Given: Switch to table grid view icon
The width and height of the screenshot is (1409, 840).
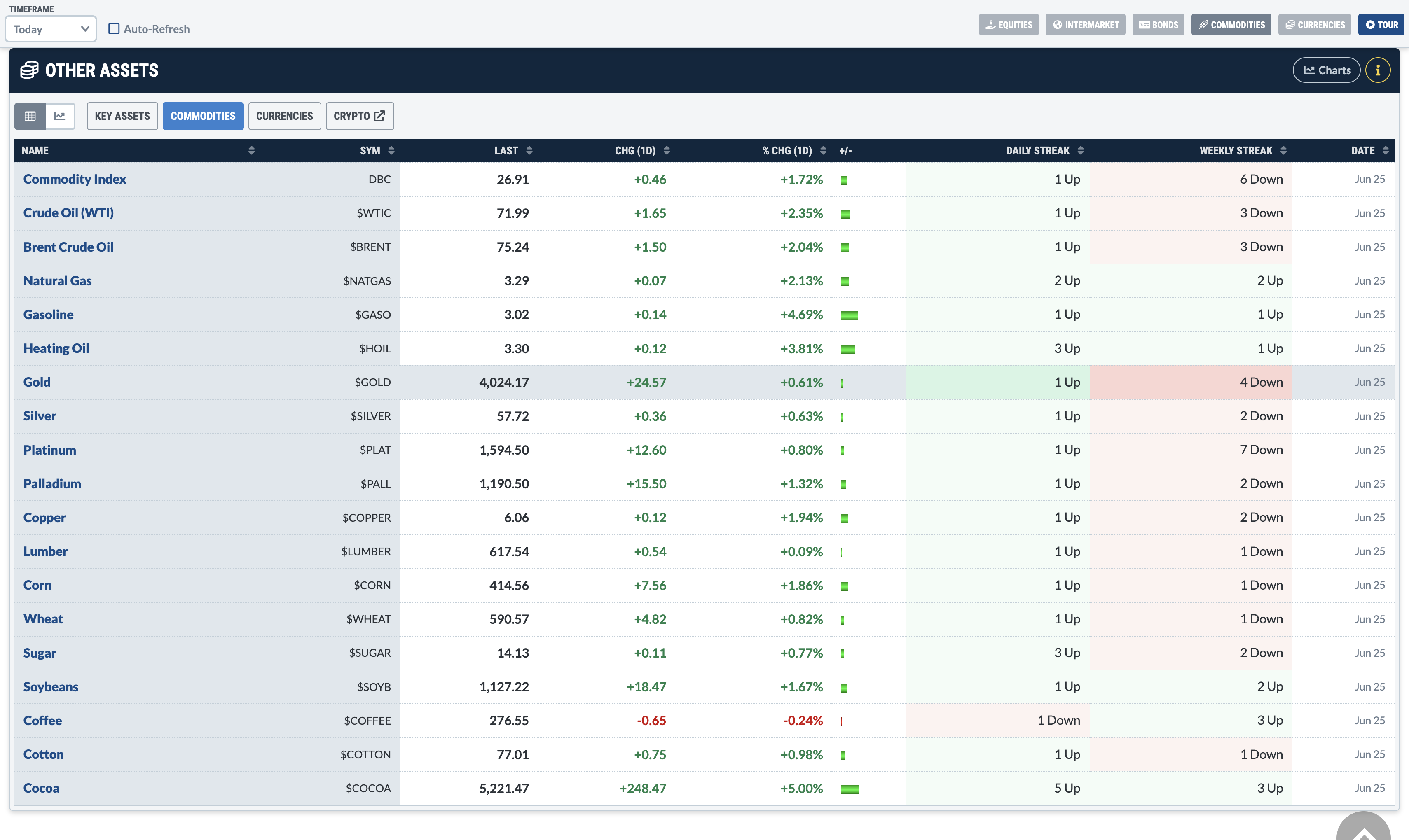Looking at the screenshot, I should click(x=30, y=116).
